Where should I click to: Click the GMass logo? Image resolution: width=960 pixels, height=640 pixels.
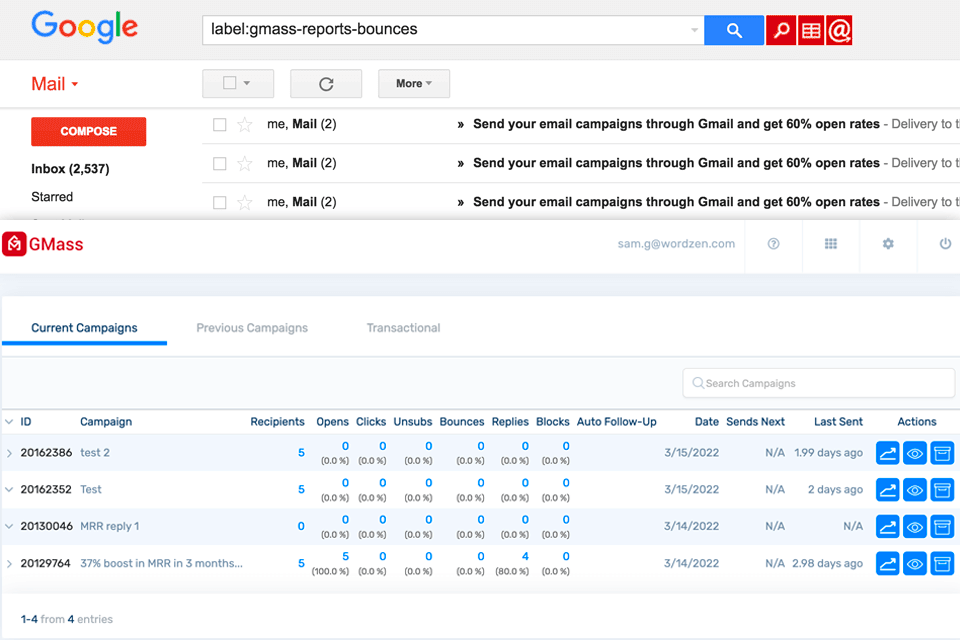(x=43, y=244)
